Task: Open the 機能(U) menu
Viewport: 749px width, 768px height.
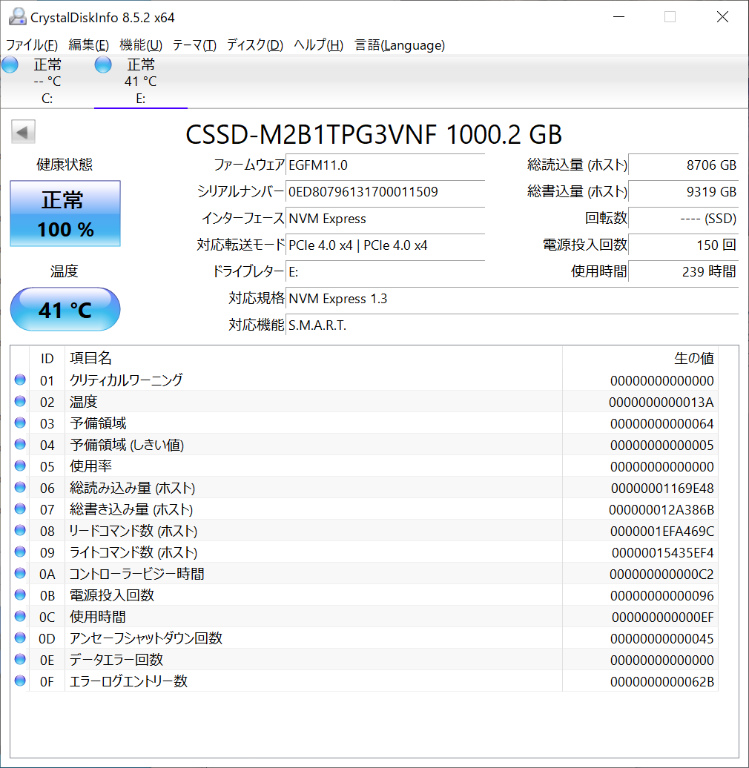Action: point(141,45)
